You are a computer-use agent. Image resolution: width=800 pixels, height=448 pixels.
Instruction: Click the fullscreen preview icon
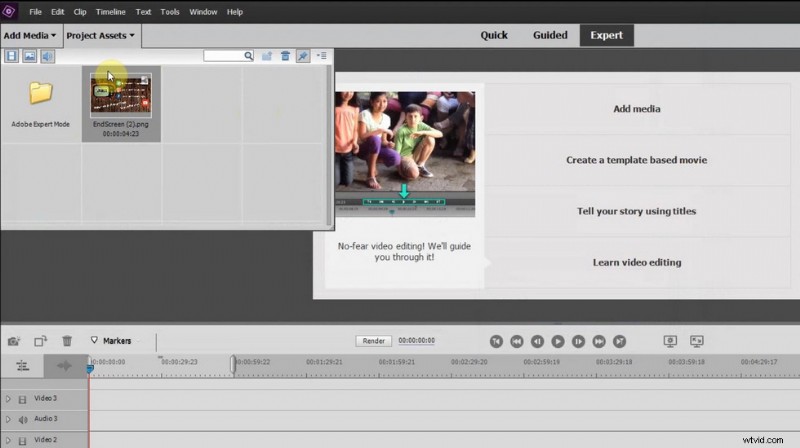coord(696,341)
